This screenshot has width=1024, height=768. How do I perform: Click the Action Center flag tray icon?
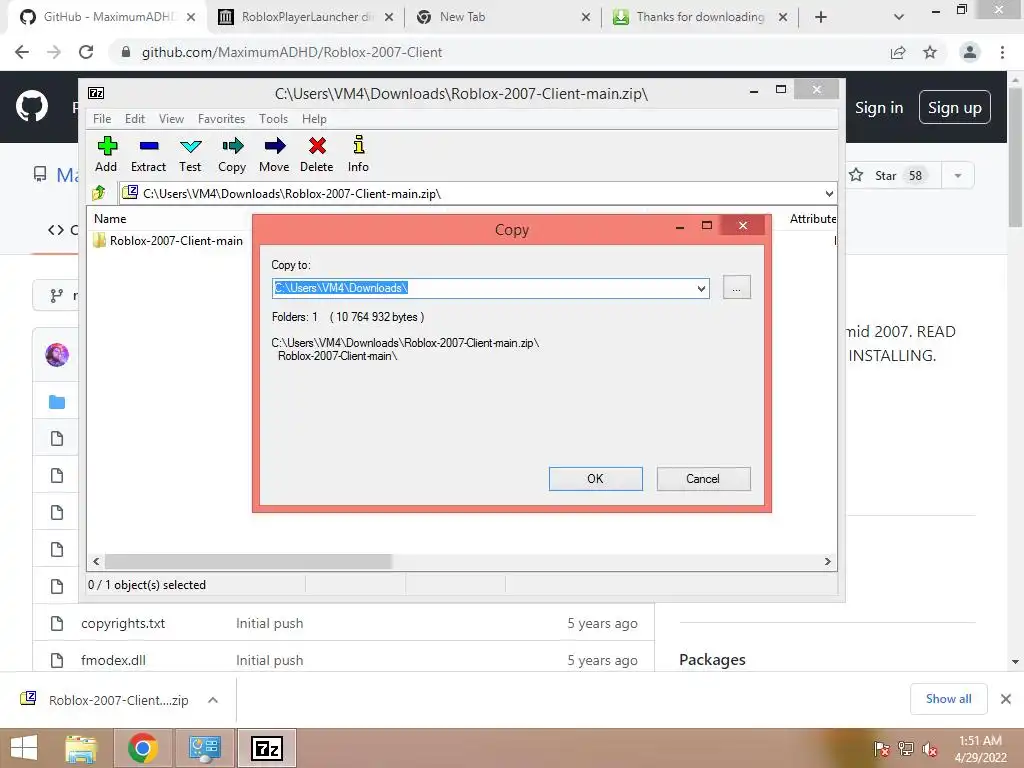882,749
